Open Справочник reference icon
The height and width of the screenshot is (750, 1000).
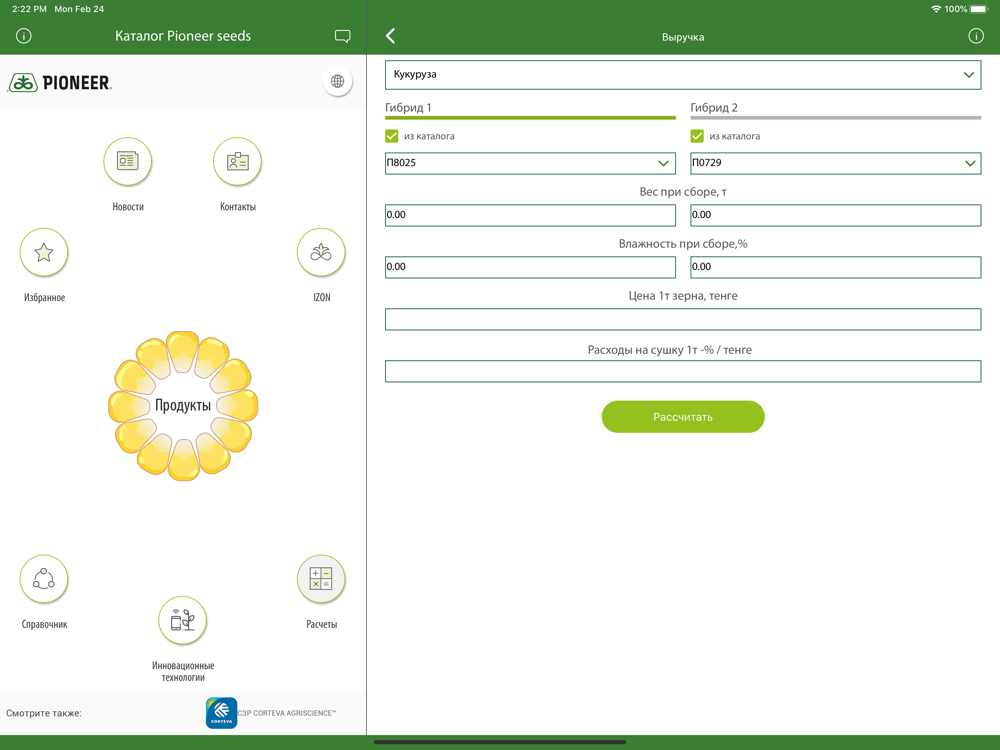(x=44, y=579)
